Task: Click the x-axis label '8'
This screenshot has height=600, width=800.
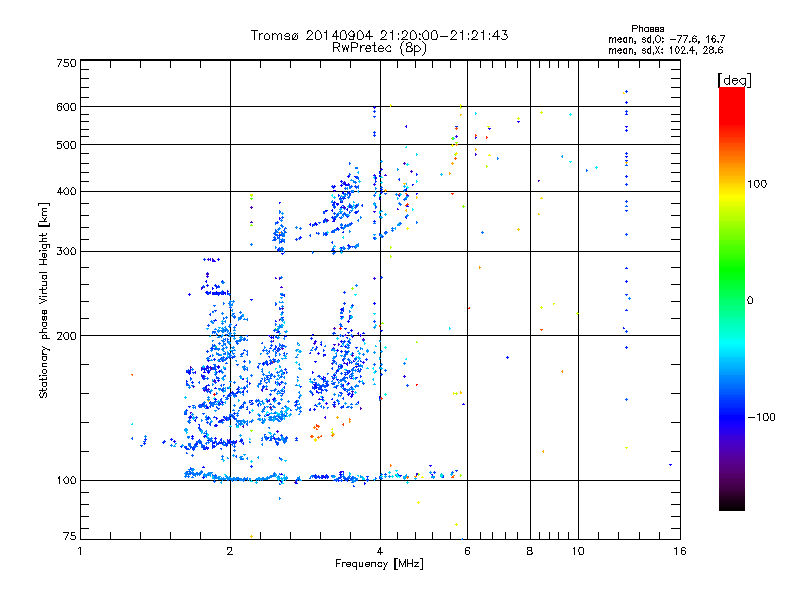Action: [x=530, y=551]
